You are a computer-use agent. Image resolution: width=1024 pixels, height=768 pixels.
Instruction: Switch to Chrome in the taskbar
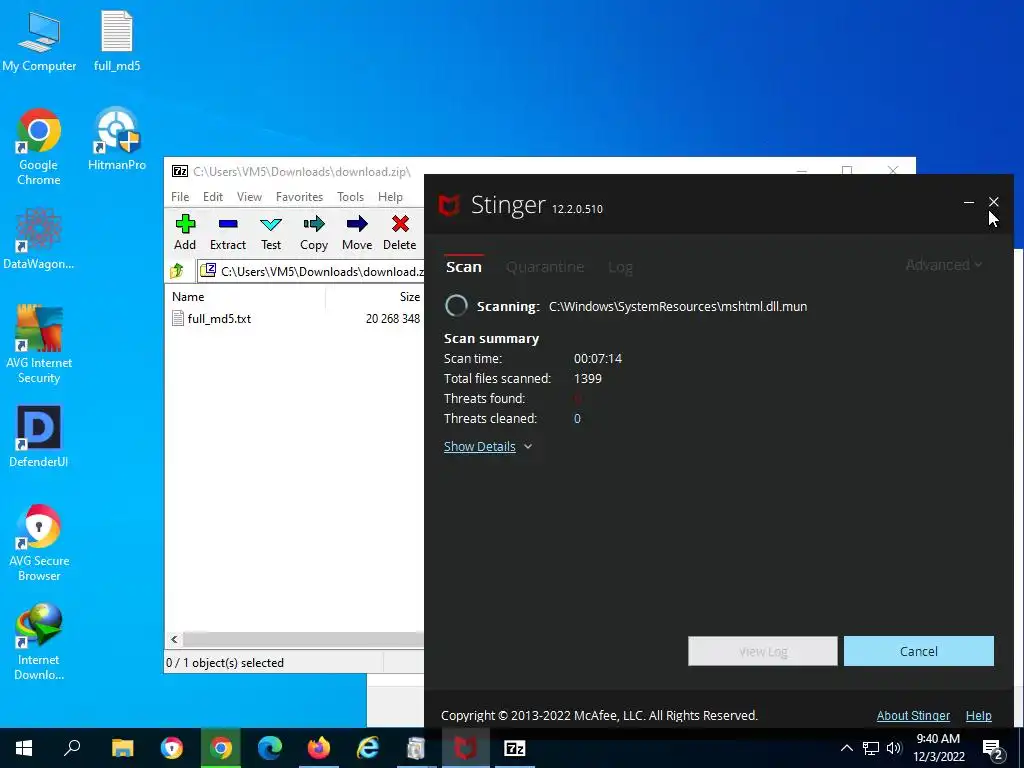pyautogui.click(x=221, y=748)
